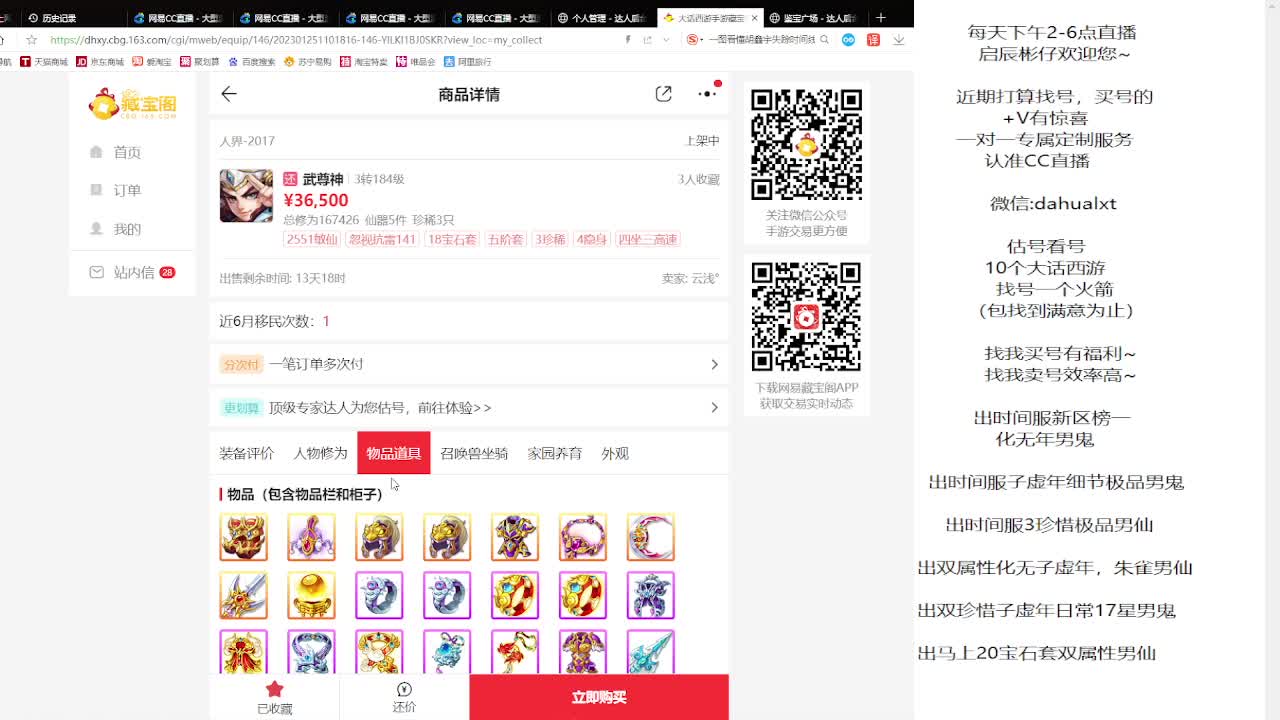Open the 百度搜索 bookmark
This screenshot has width=1280, height=720.
pyautogui.click(x=251, y=62)
